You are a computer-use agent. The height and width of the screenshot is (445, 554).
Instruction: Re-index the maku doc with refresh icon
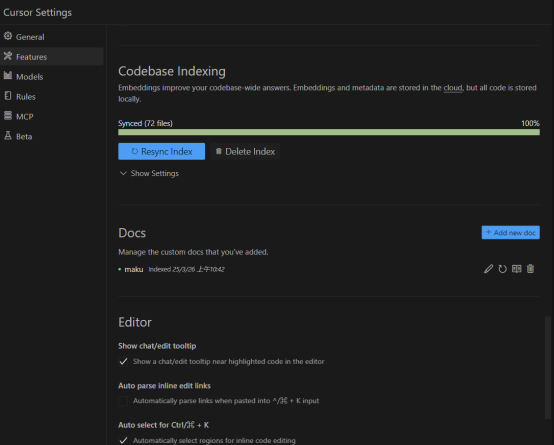(x=502, y=269)
